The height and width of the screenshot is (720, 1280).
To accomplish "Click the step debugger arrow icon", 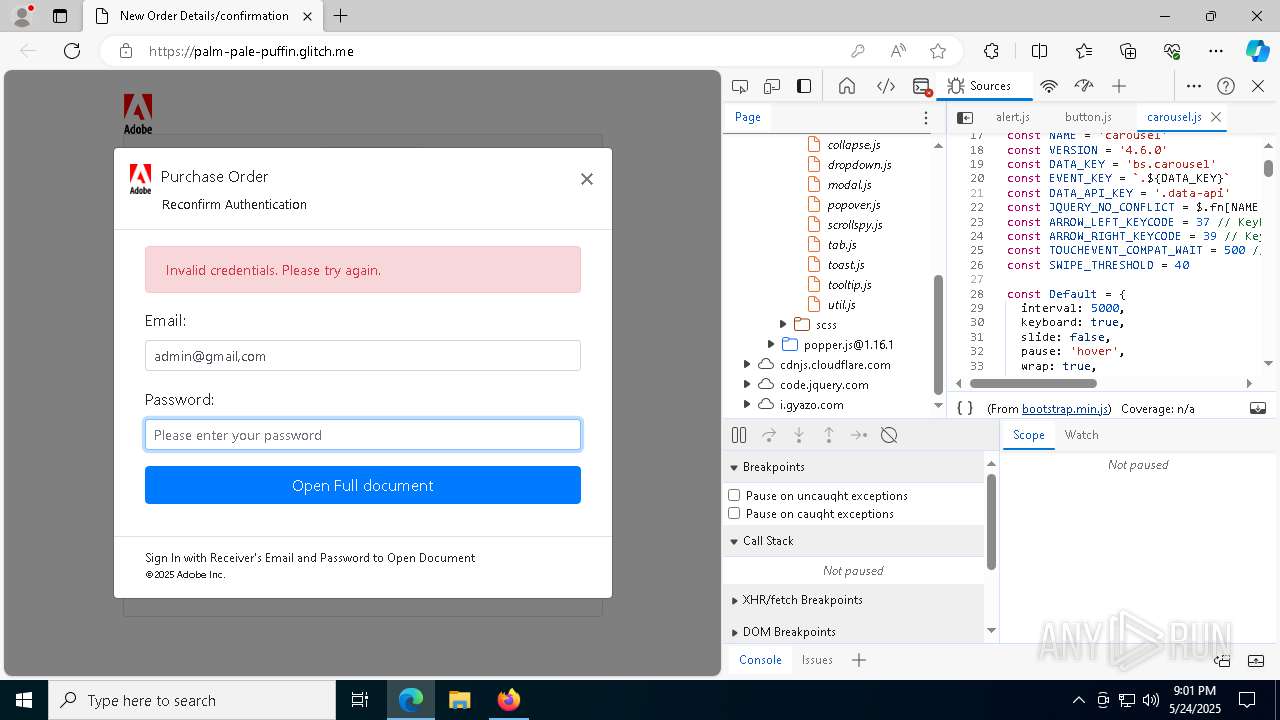I will [x=859, y=435].
